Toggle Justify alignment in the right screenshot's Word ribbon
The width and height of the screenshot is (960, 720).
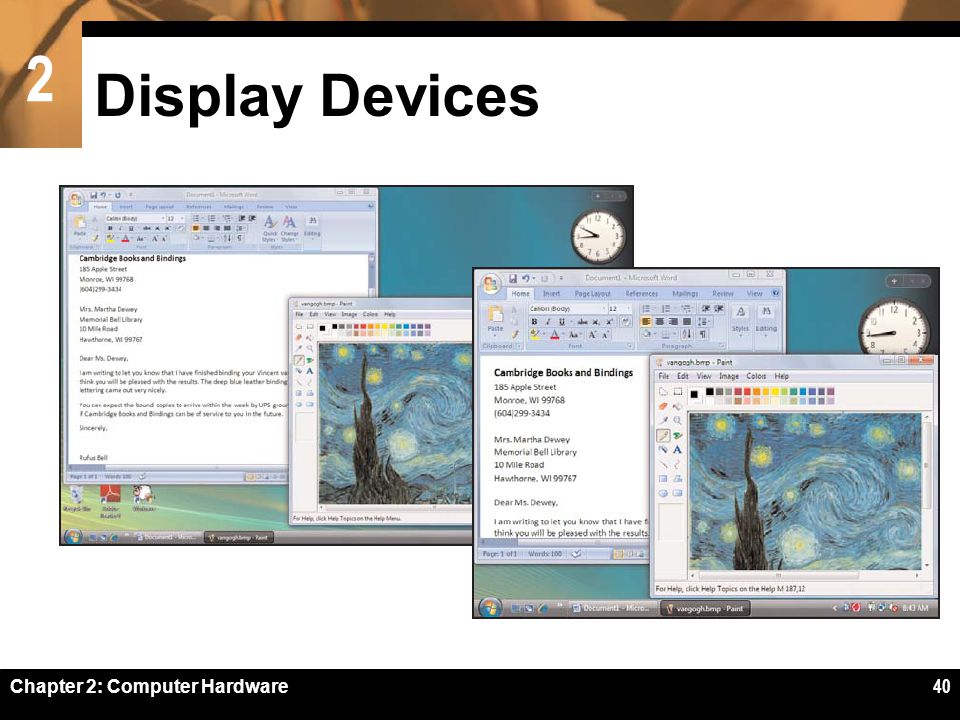tap(687, 322)
